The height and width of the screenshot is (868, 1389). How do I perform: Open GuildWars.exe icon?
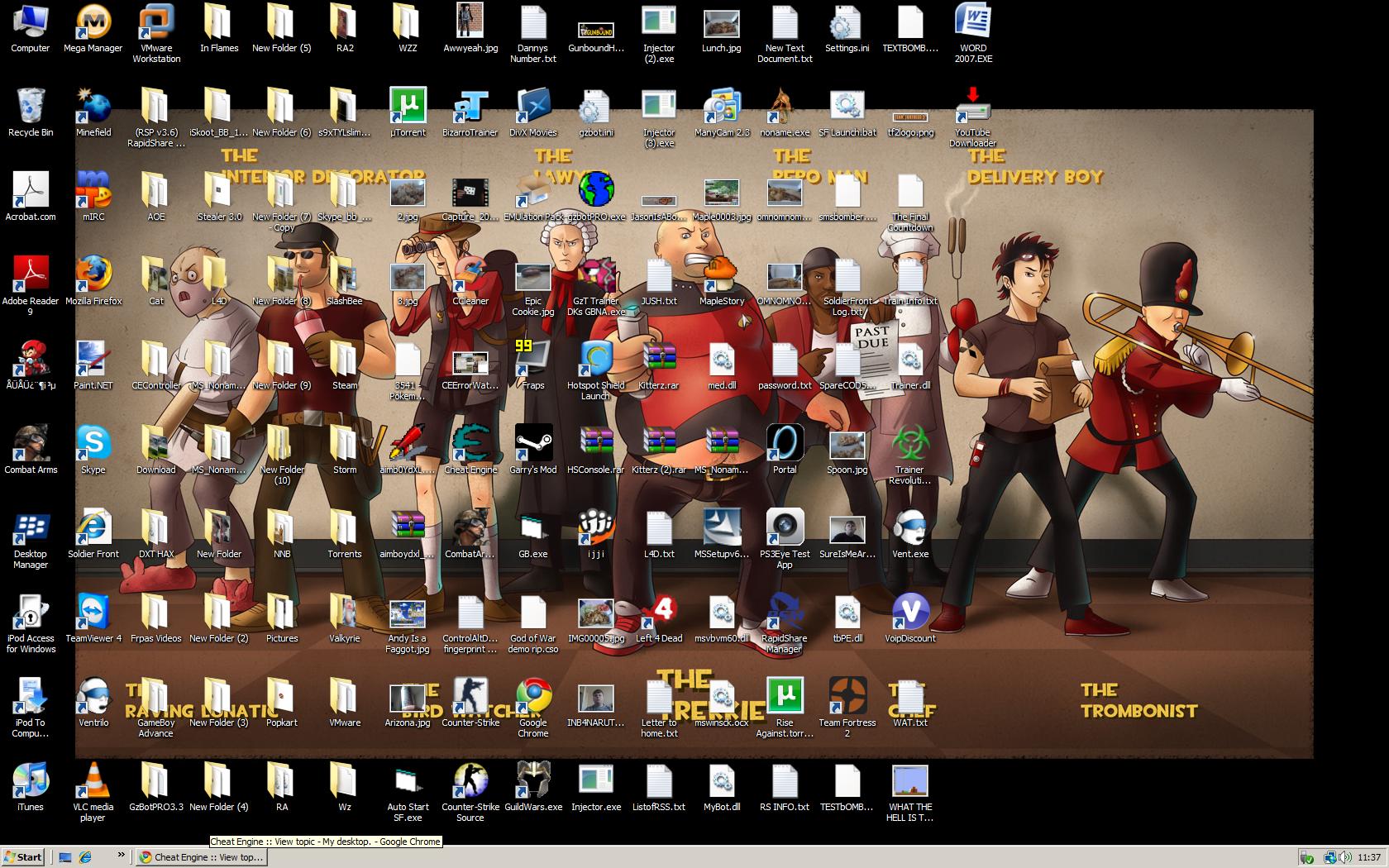coord(533,788)
